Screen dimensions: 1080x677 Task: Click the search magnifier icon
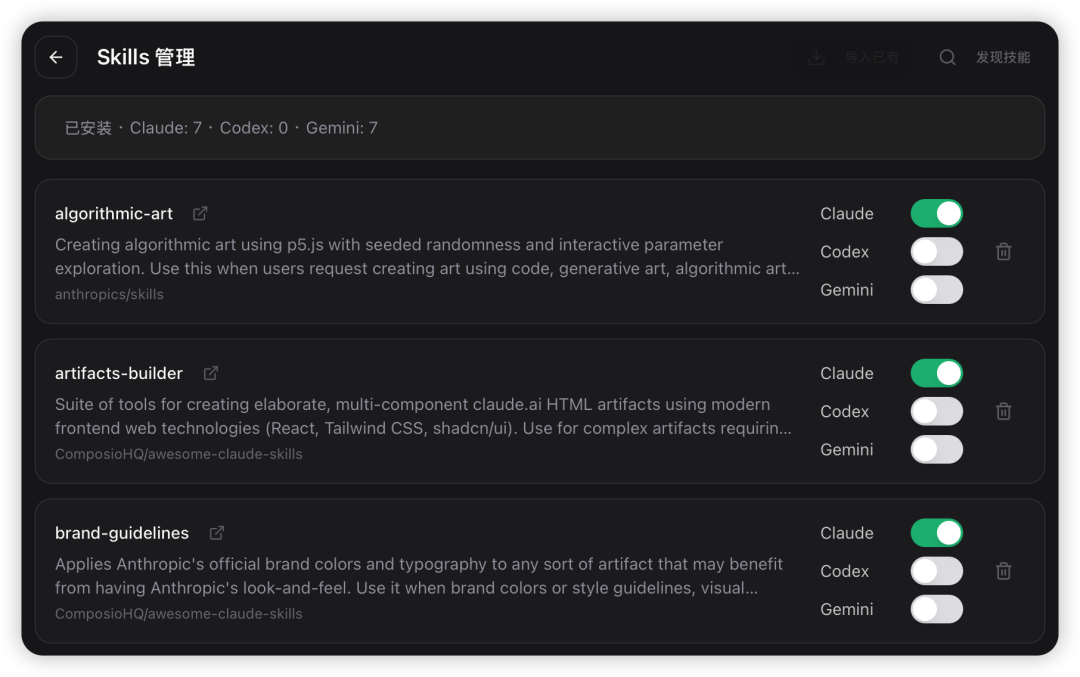[x=947, y=58]
